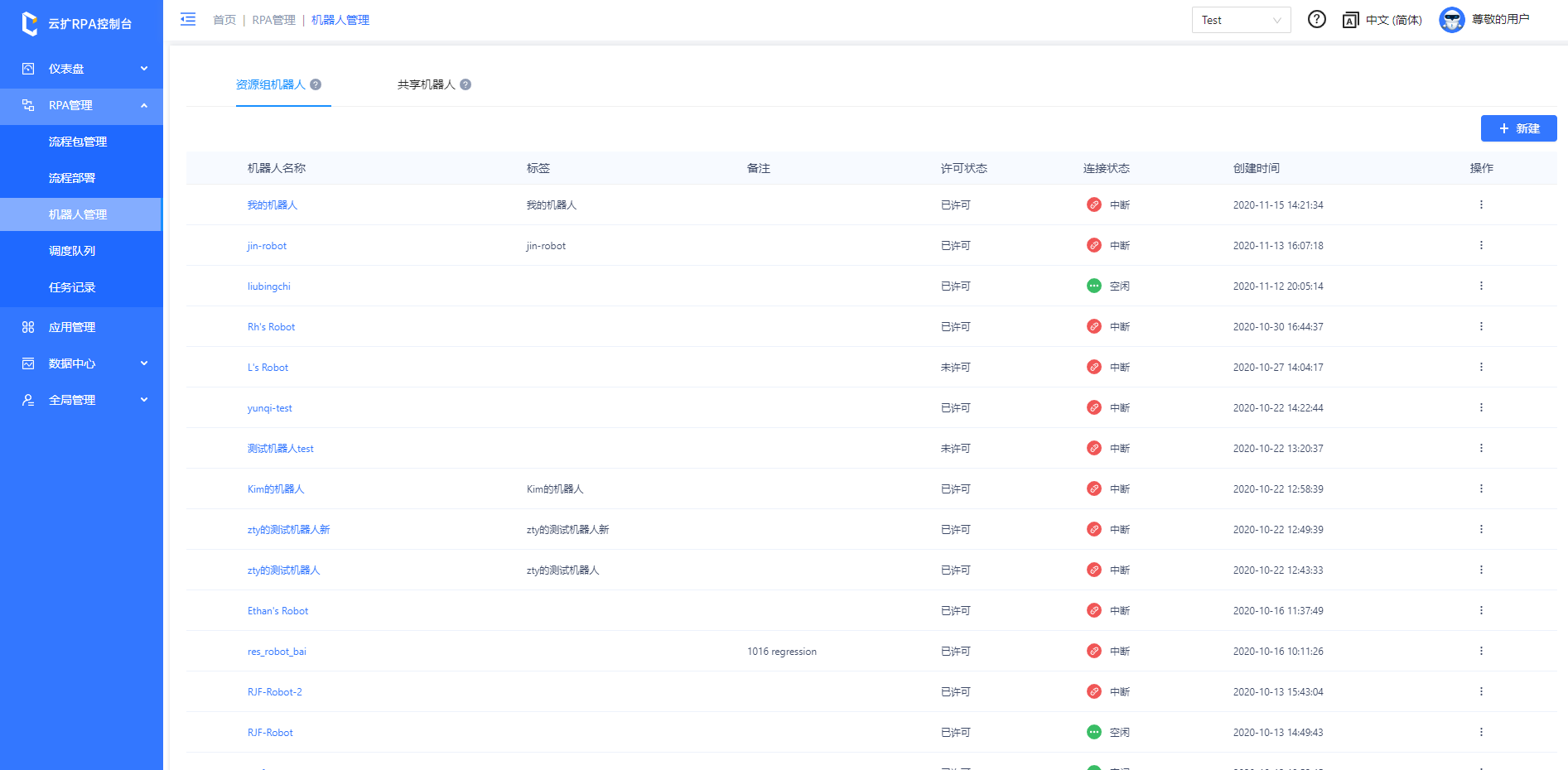Click the help icon beside 资源组机器人 tab
1568x770 pixels.
(x=316, y=84)
